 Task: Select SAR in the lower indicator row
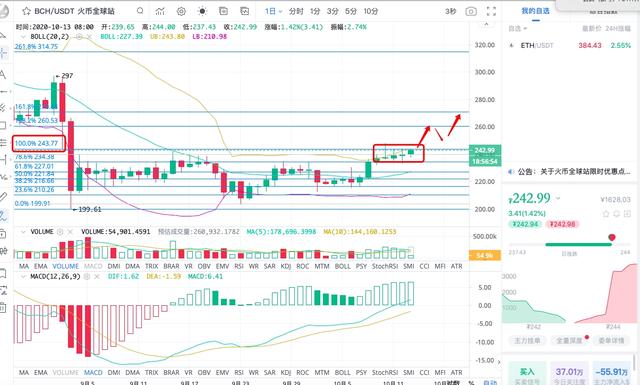coord(269,372)
